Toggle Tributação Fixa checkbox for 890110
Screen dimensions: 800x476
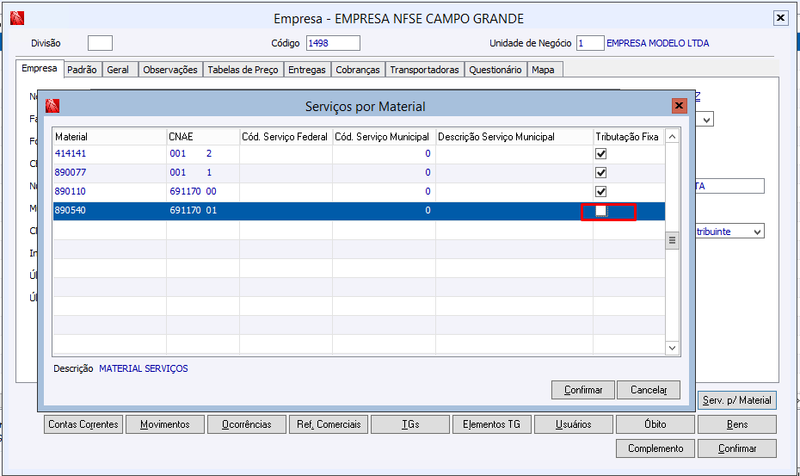(601, 192)
